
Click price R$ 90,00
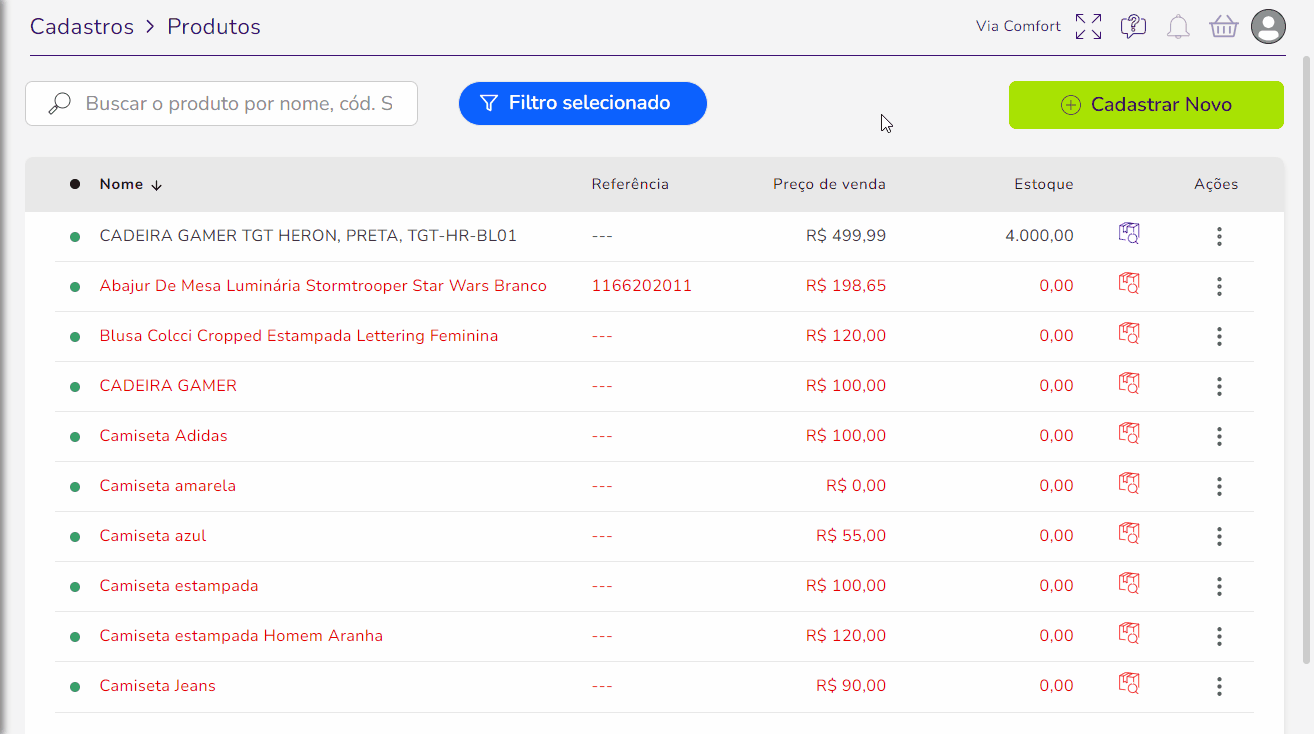pos(851,686)
